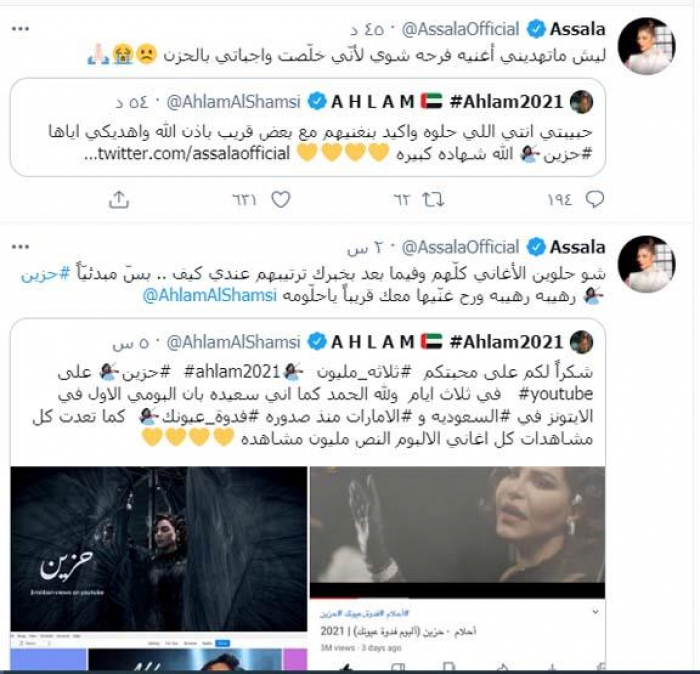The width and height of the screenshot is (700, 674).
Task: Share the first Assala tweet
Action: [119, 200]
